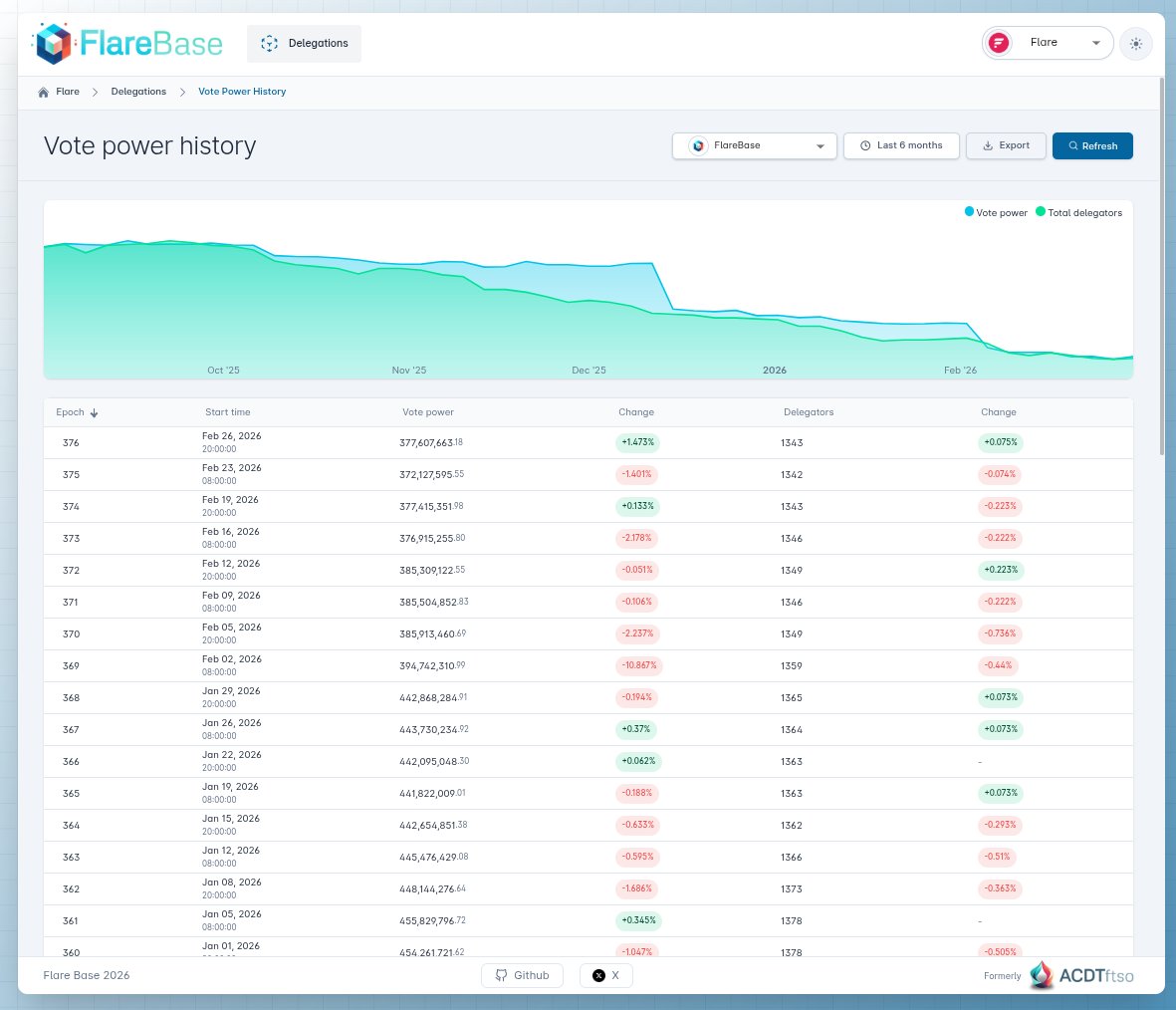The height and width of the screenshot is (1010, 1176).
Task: Open the Last 6 months time range selector
Action: coord(901,145)
